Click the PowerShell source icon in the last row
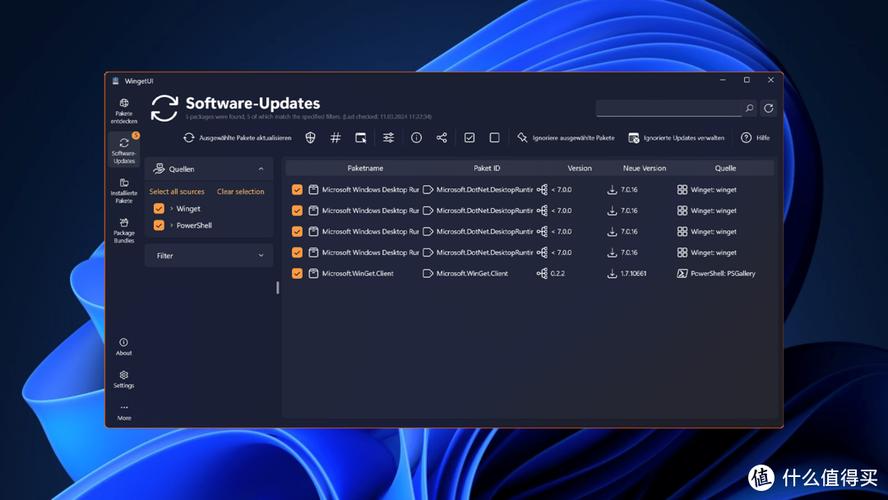The width and height of the screenshot is (888, 500). [x=682, y=273]
